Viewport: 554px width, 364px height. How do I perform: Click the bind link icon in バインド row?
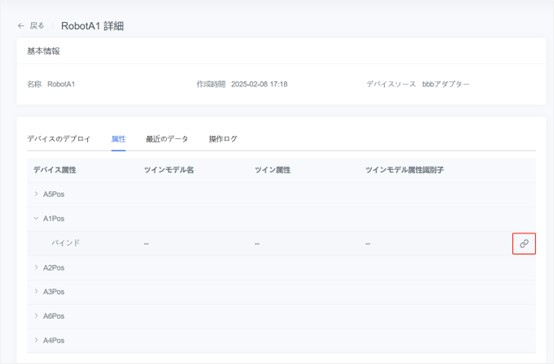(x=524, y=243)
